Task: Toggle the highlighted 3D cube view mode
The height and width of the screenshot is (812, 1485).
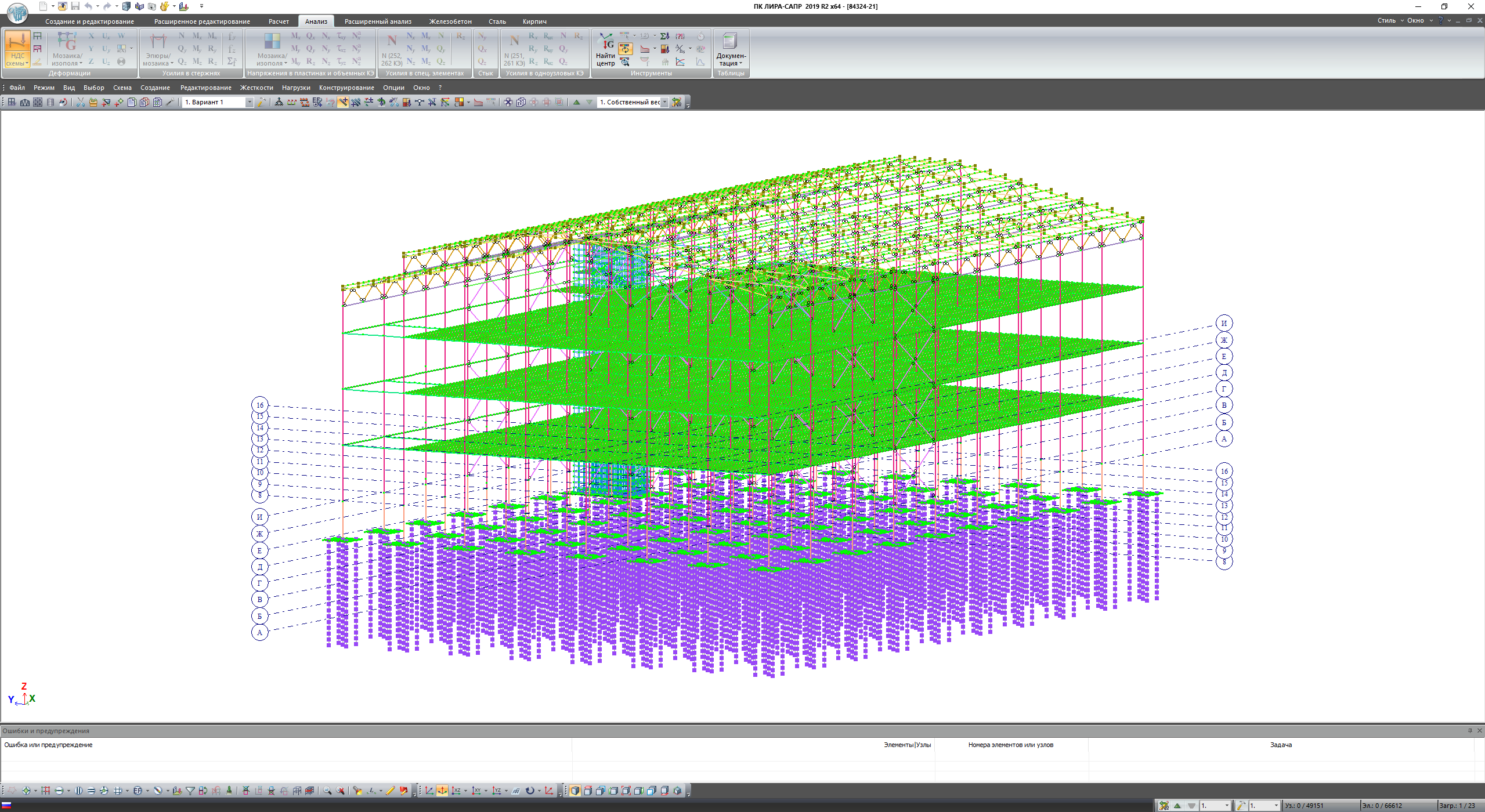Action: [x=575, y=791]
